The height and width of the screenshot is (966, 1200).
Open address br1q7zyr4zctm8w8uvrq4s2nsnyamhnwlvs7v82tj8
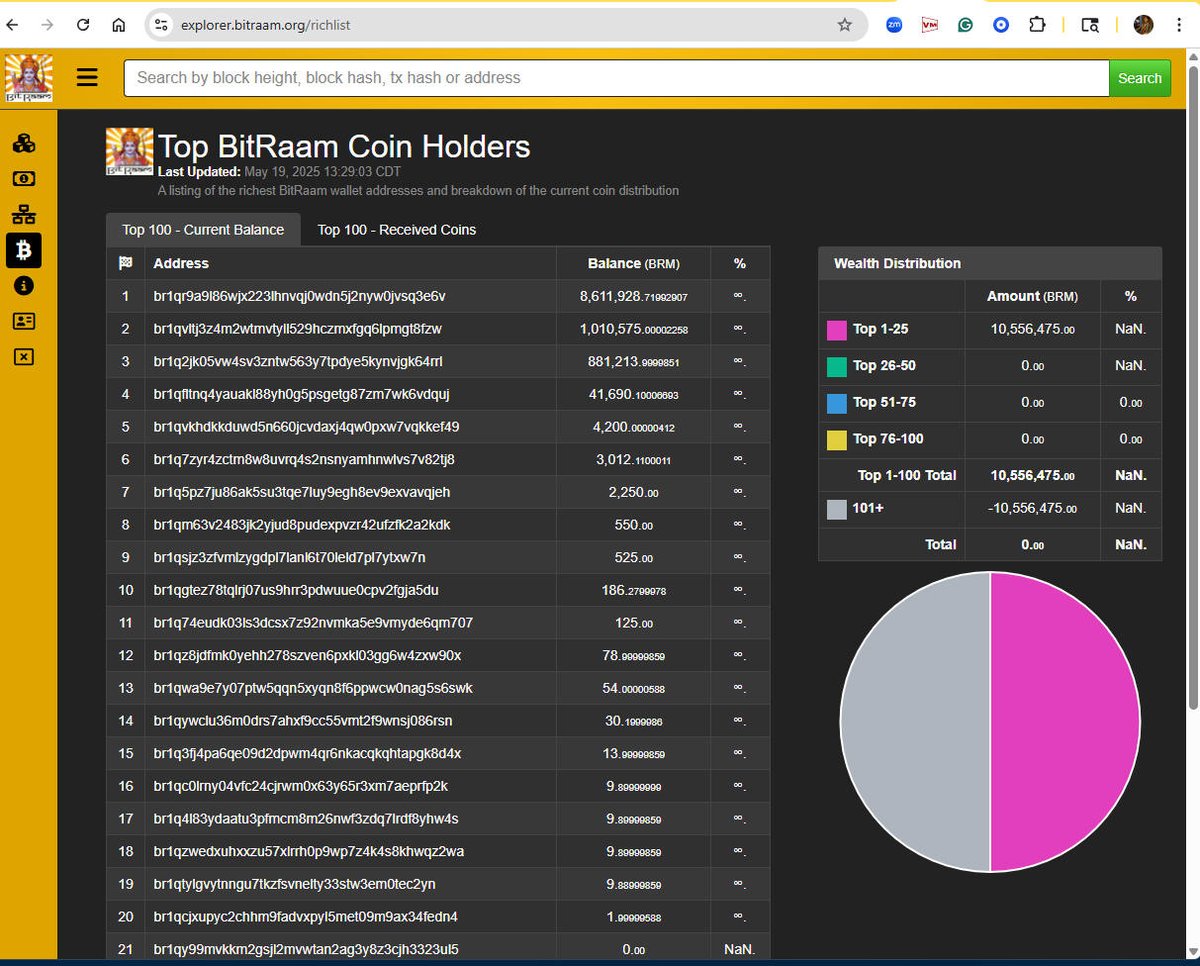tap(304, 459)
